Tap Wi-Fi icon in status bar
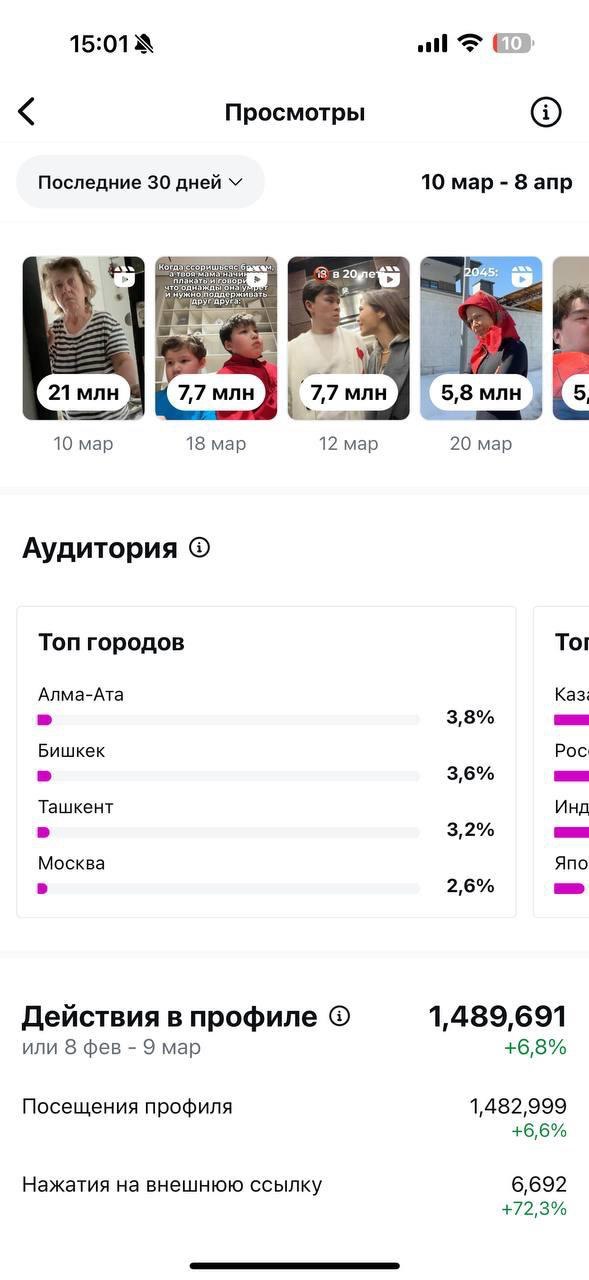This screenshot has height=1280, width=589. point(469,43)
